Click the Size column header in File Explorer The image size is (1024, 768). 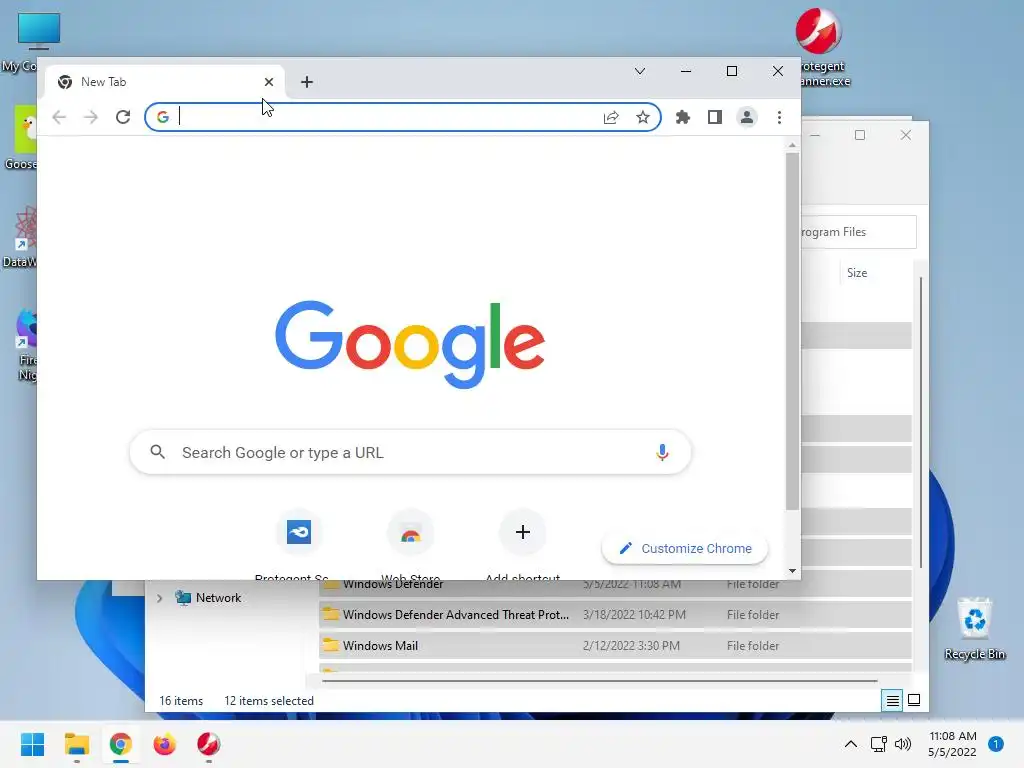click(857, 273)
